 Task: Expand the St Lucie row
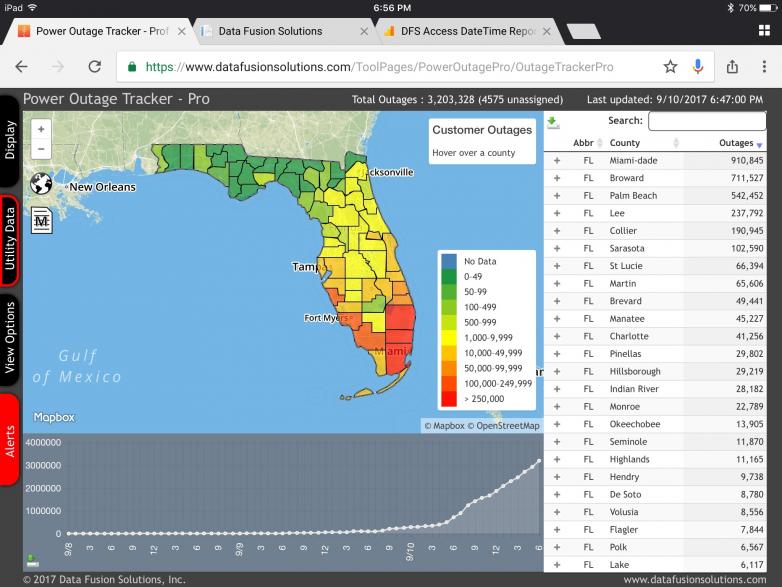[x=557, y=266]
